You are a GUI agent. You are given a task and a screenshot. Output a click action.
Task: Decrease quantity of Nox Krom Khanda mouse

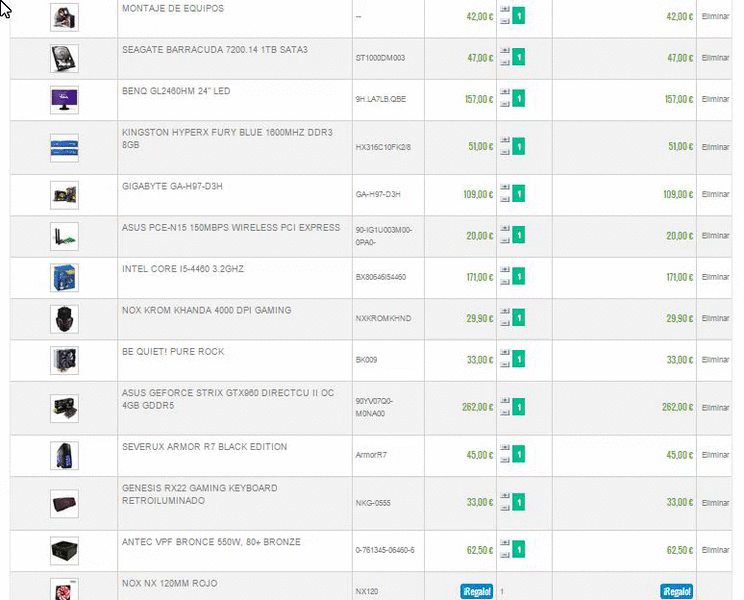(505, 323)
